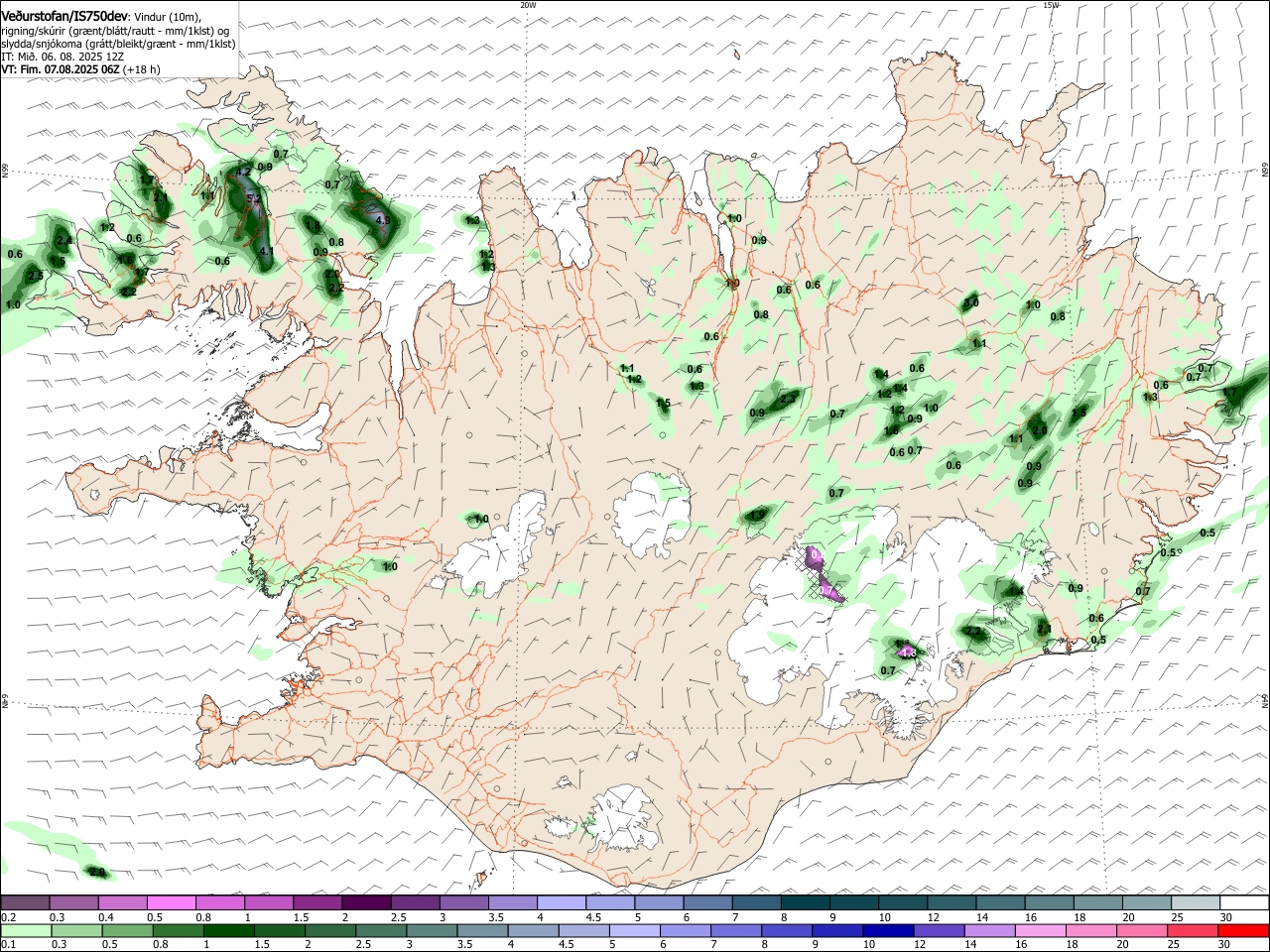Click the 'VT: Fim. 07.08.2025 06Z' valid time
The image size is (1270, 952).
[61, 69]
